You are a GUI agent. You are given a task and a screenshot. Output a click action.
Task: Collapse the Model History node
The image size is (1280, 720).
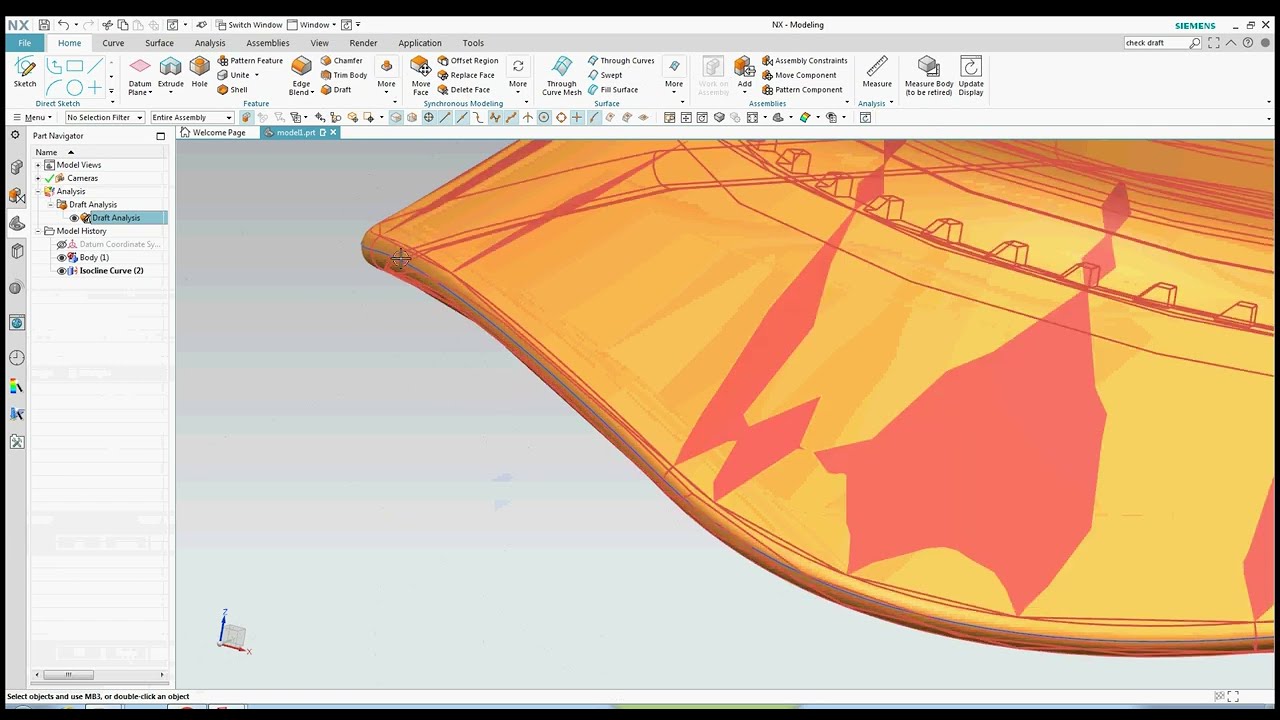tap(38, 231)
